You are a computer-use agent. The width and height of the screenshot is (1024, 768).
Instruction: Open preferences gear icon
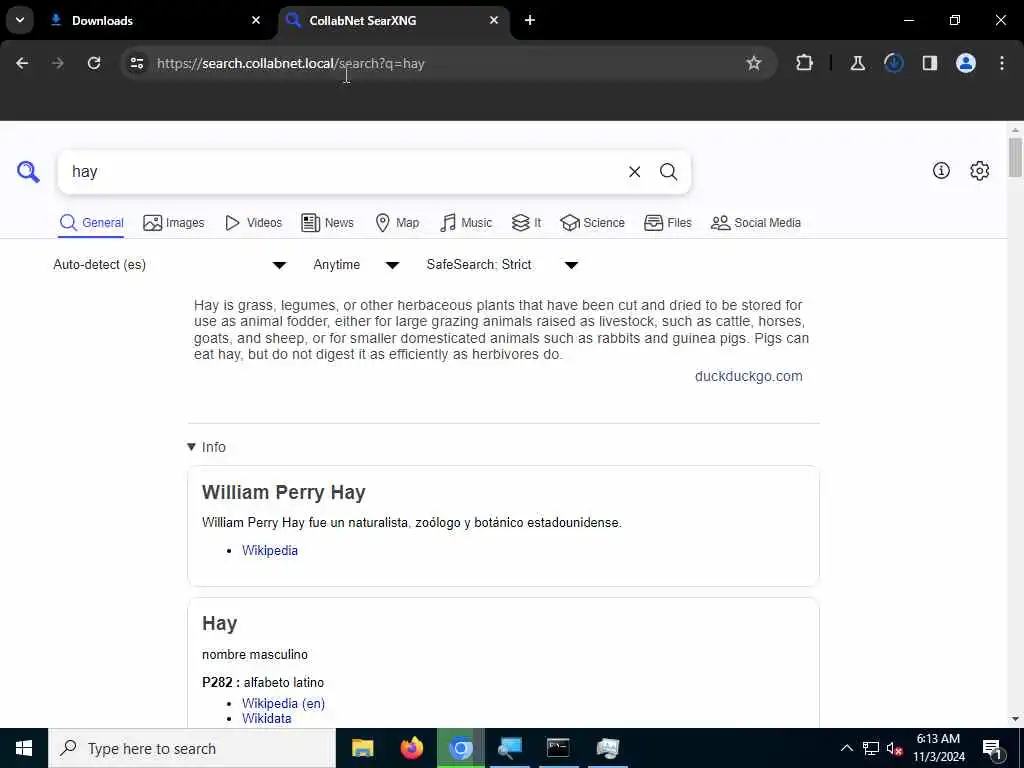coord(980,170)
